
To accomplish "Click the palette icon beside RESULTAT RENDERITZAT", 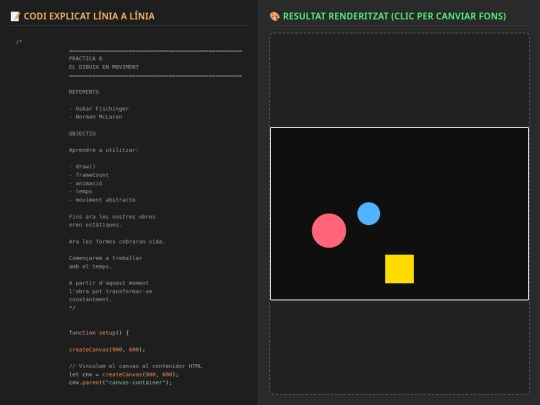I will coord(274,16).
